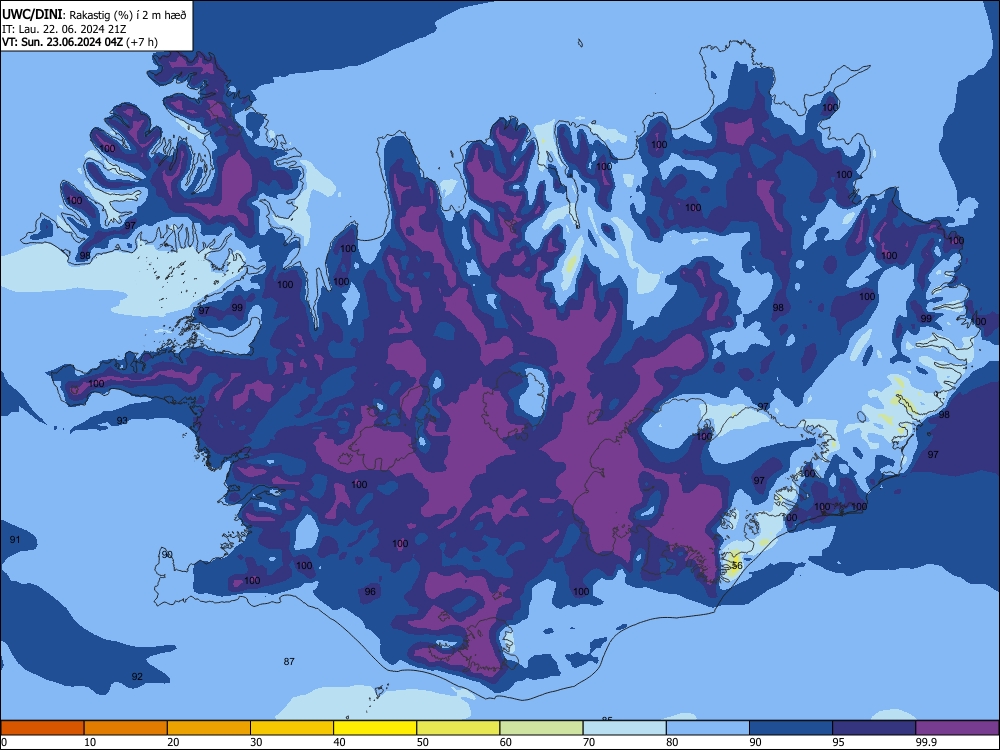Viewport: 1000px width, 750px height.
Task: Click the map value '87' over the sea
Action: (289, 661)
